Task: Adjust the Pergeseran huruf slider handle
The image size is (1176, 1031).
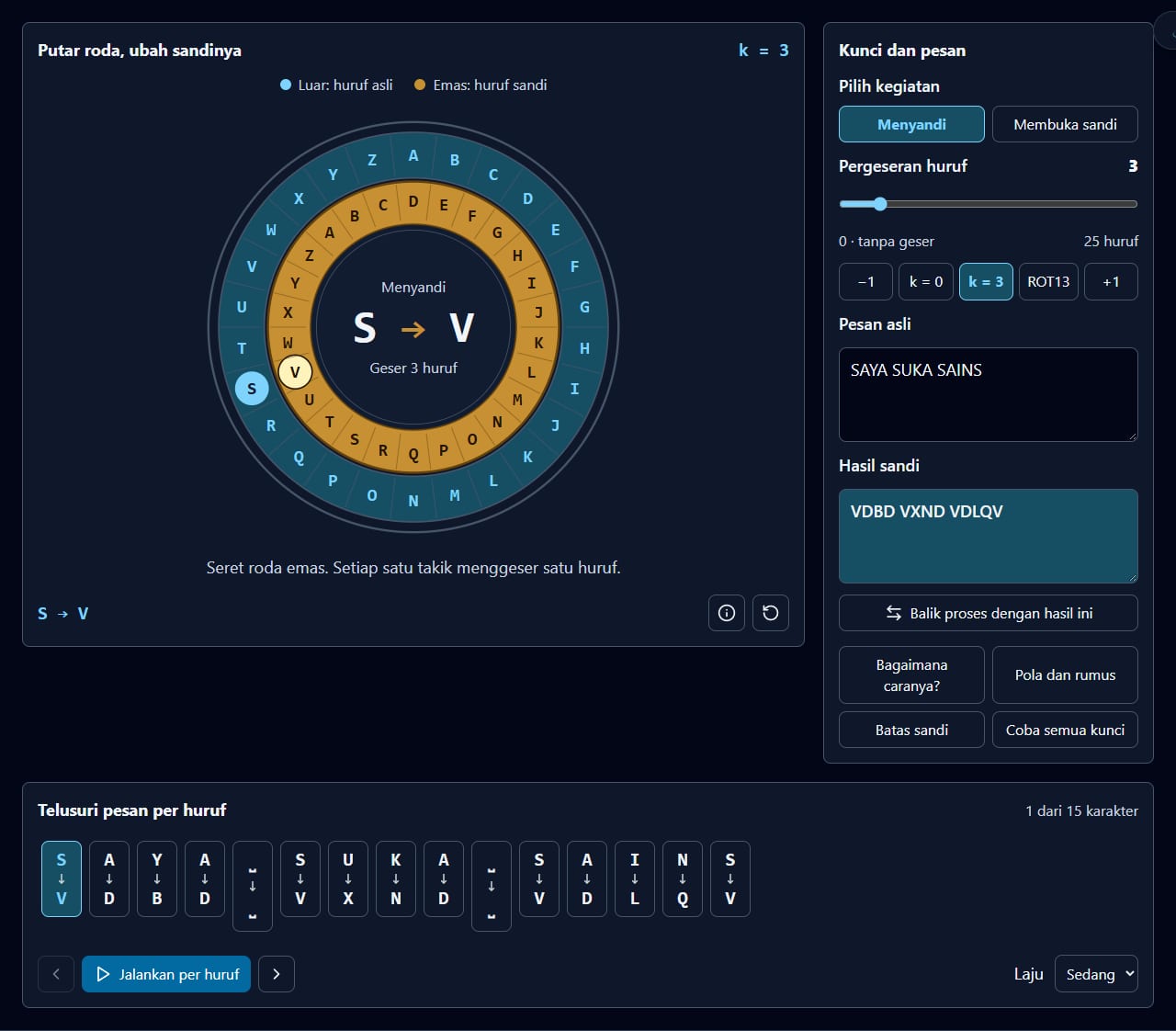Action: (x=880, y=204)
